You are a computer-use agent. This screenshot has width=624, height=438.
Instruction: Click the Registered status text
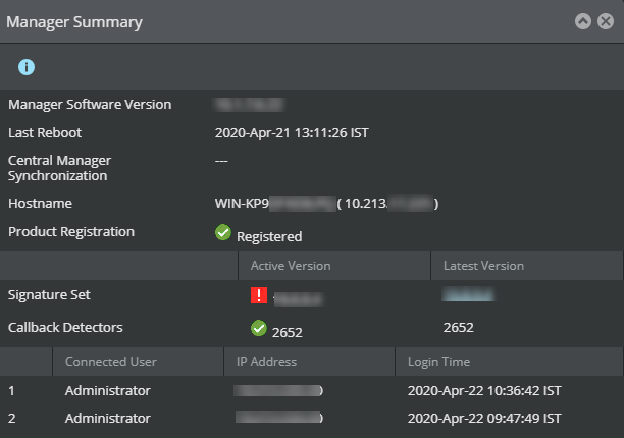click(269, 236)
